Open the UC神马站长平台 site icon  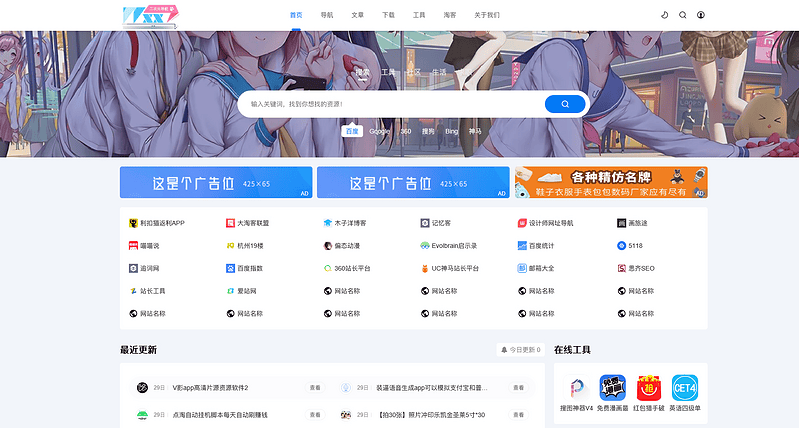[x=425, y=269]
